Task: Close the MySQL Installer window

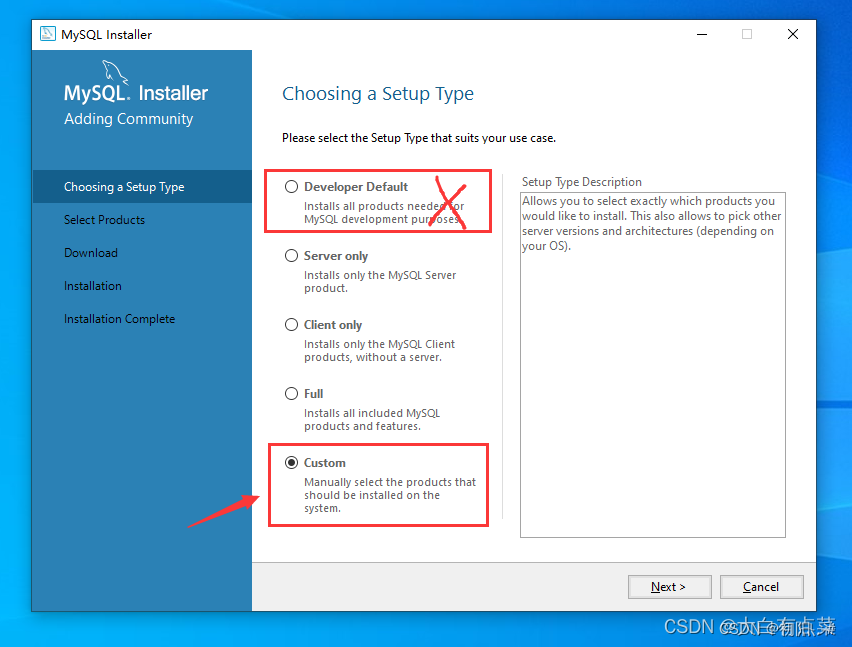Action: (x=793, y=34)
